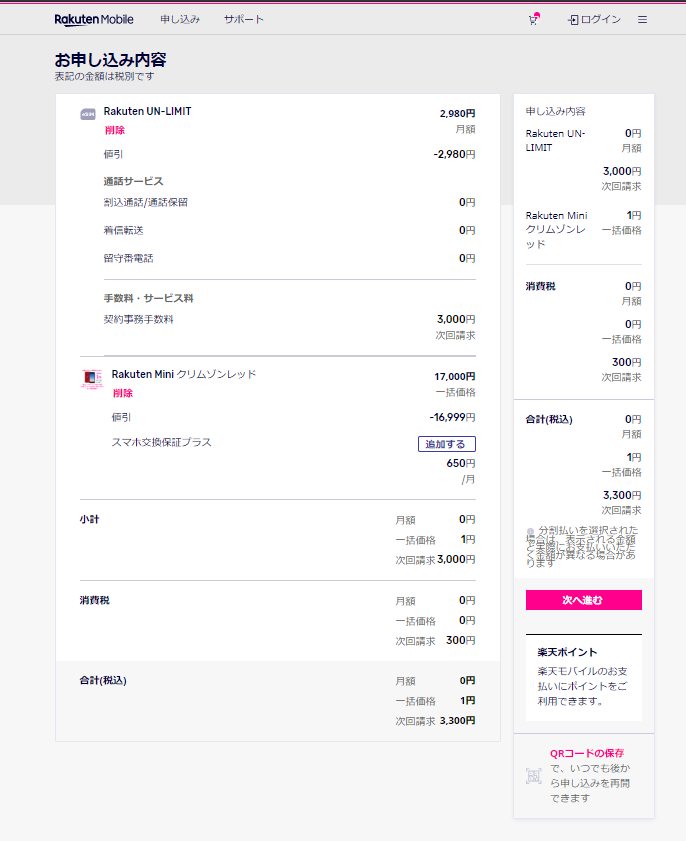
Task: Click the info icon beside 分割払い note
Action: [530, 531]
